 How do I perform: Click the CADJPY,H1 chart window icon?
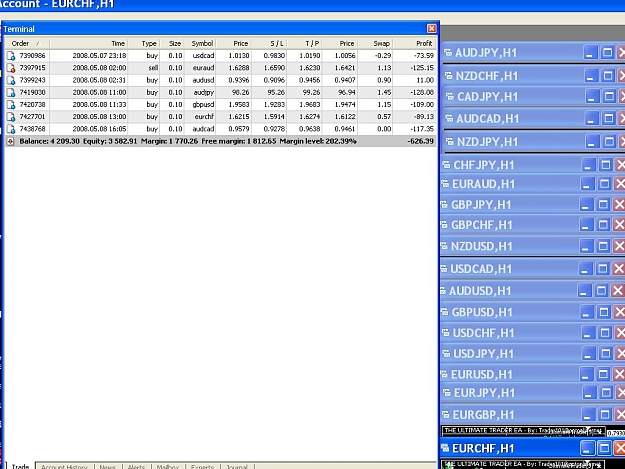(450, 96)
